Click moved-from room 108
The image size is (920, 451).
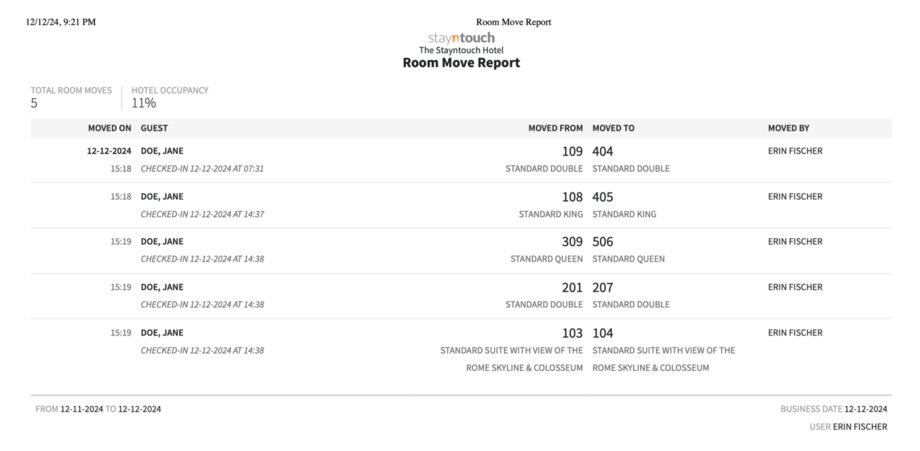[x=572, y=197]
